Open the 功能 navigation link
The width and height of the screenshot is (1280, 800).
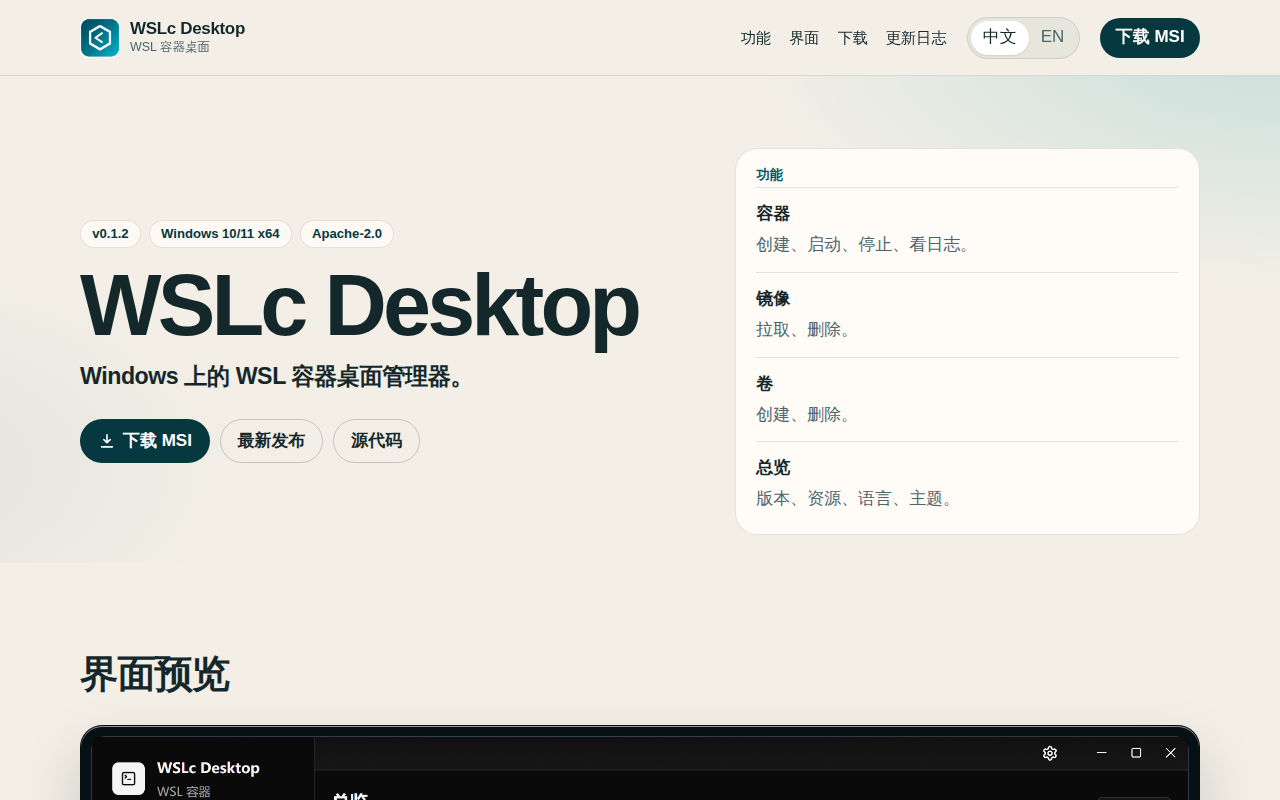point(756,38)
